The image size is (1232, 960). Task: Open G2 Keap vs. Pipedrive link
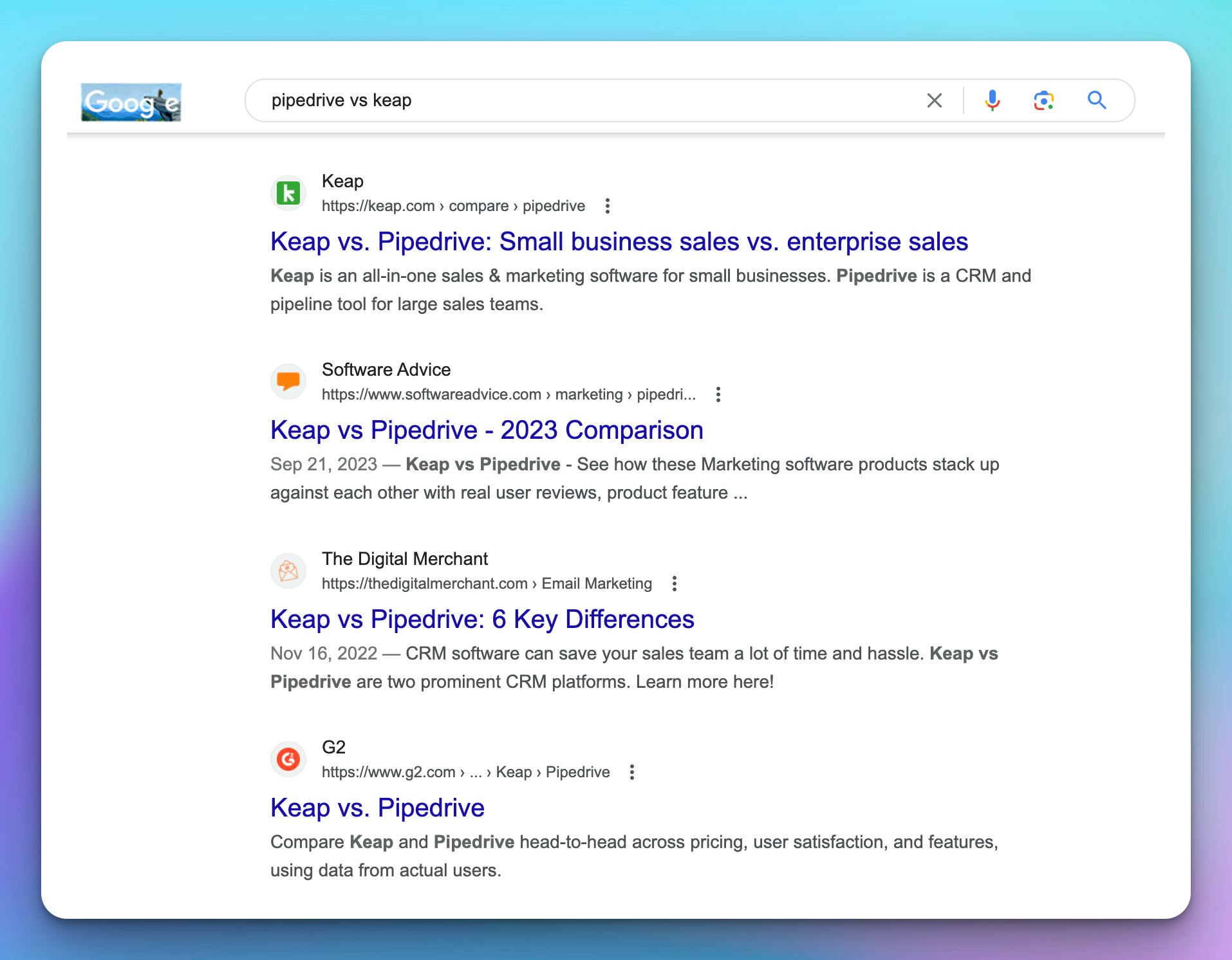[377, 808]
